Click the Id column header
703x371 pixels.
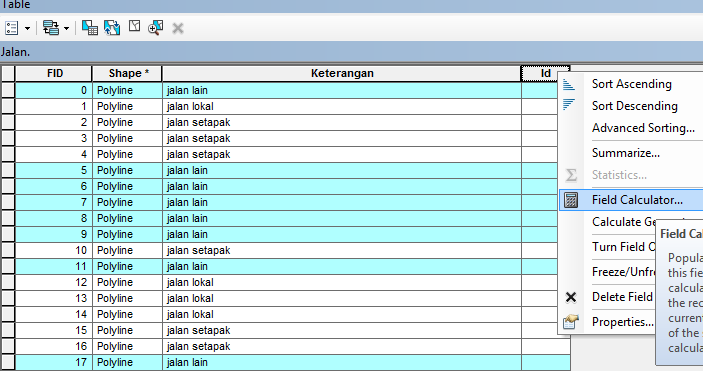tap(546, 74)
